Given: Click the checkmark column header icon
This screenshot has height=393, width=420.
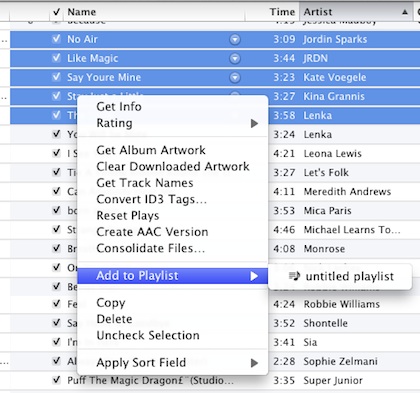Looking at the screenshot, I should coord(57,12).
